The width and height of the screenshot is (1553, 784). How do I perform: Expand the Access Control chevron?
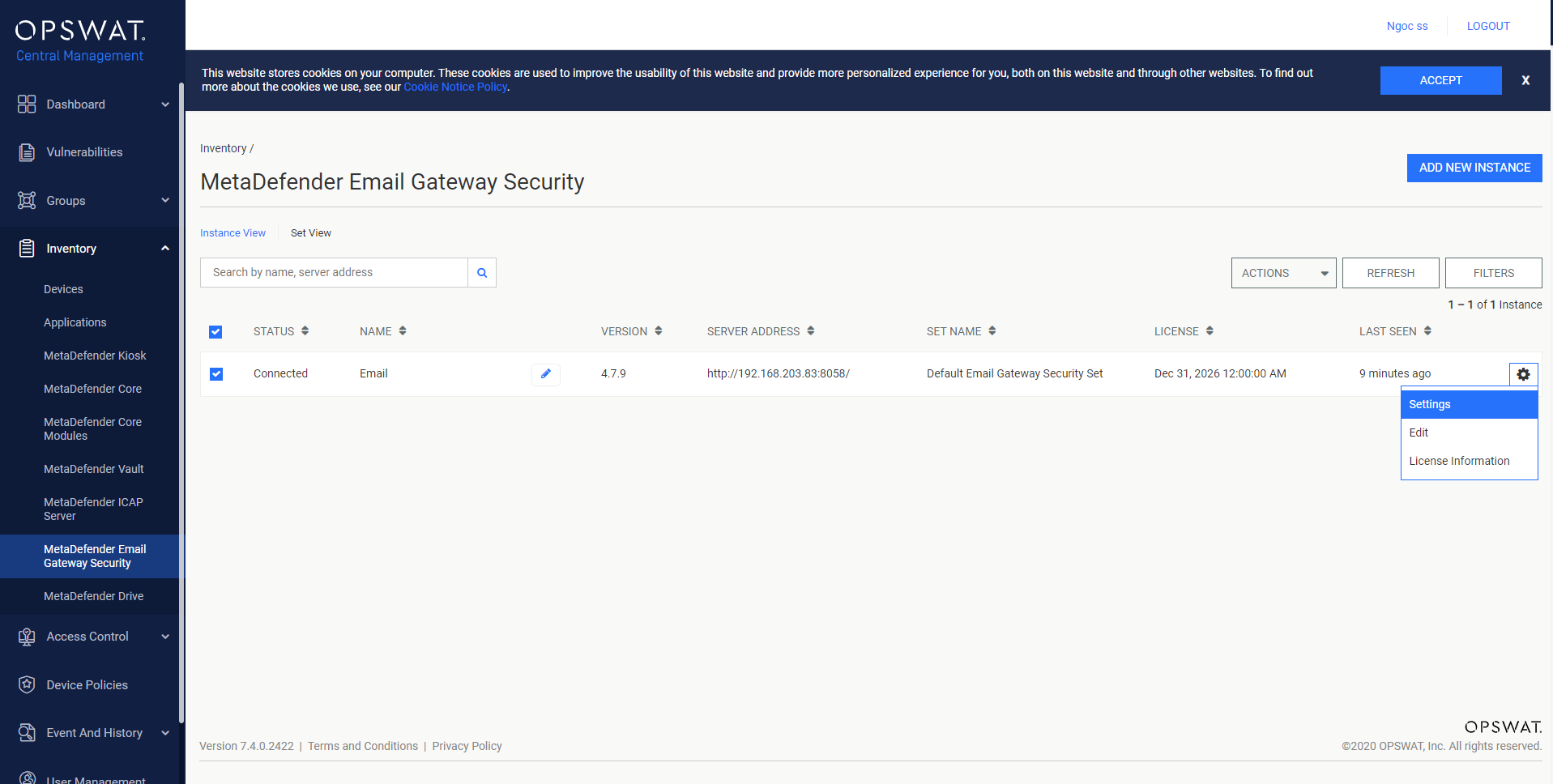tap(165, 637)
